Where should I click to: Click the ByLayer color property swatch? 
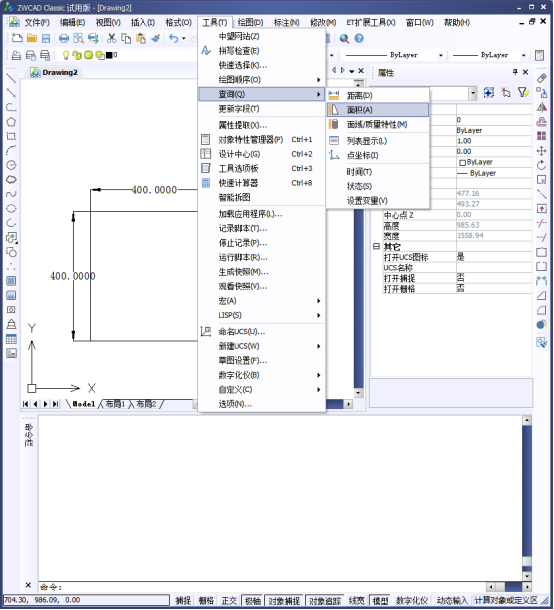pos(463,162)
